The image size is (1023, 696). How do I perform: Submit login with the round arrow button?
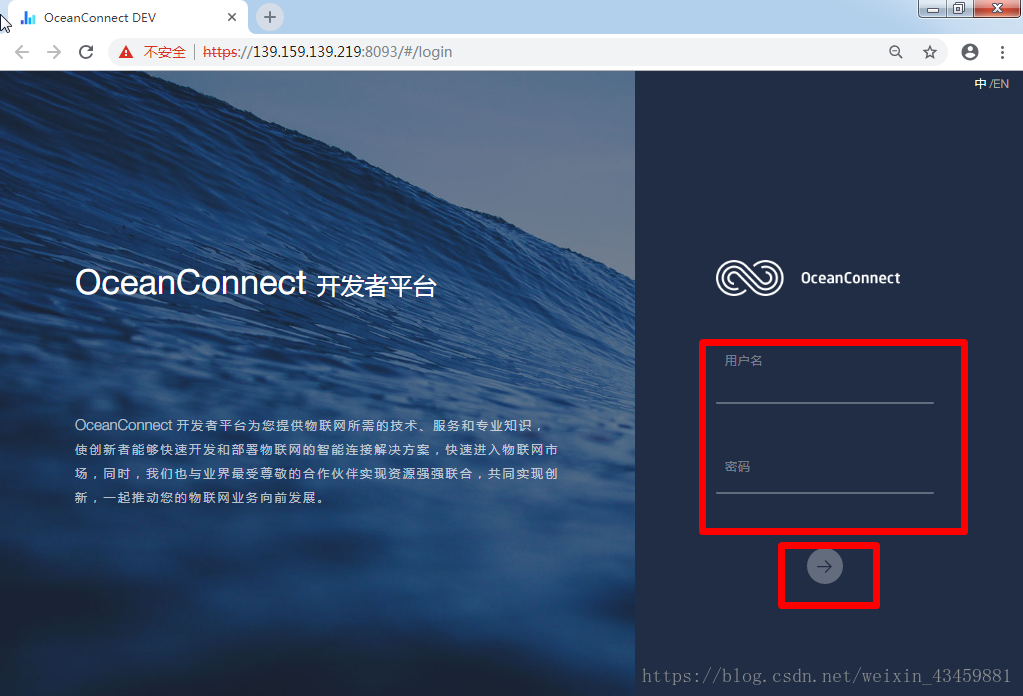pos(825,566)
